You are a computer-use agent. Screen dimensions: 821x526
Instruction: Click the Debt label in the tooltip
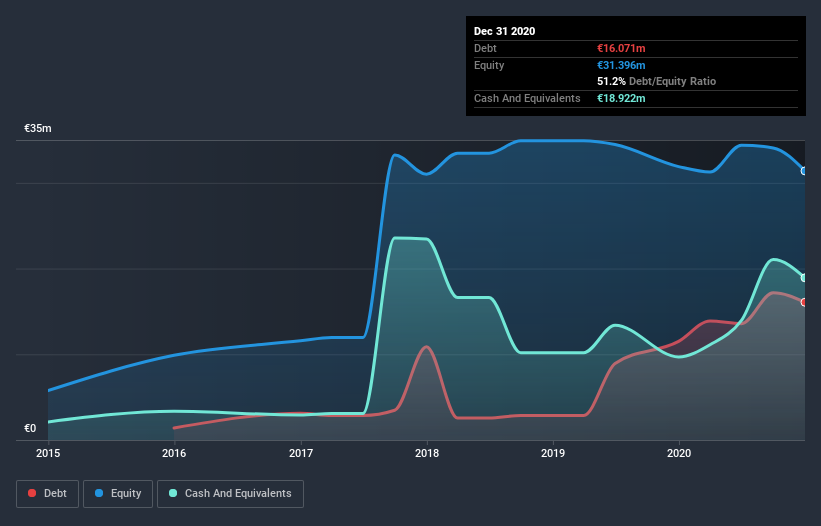click(x=485, y=48)
